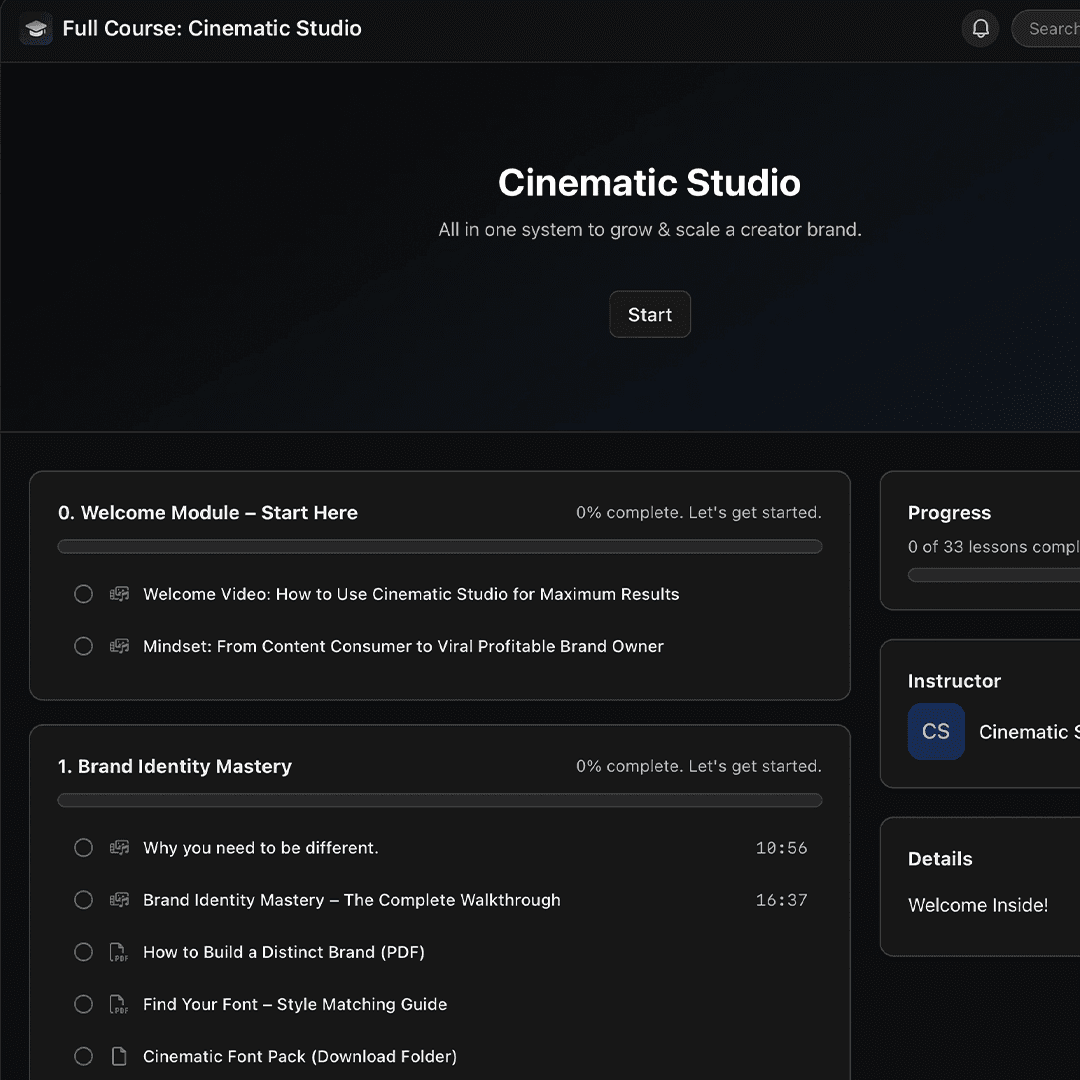Mark the Welcome Video lesson as complete
This screenshot has height=1080, width=1080.
coord(83,593)
